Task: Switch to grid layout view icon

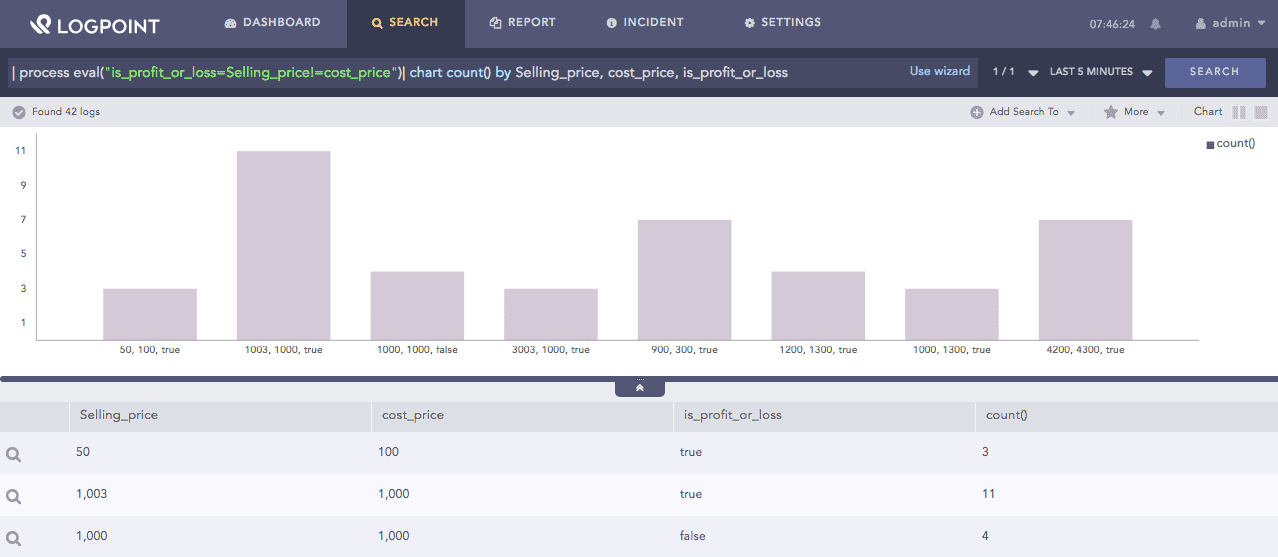Action: 1261,113
